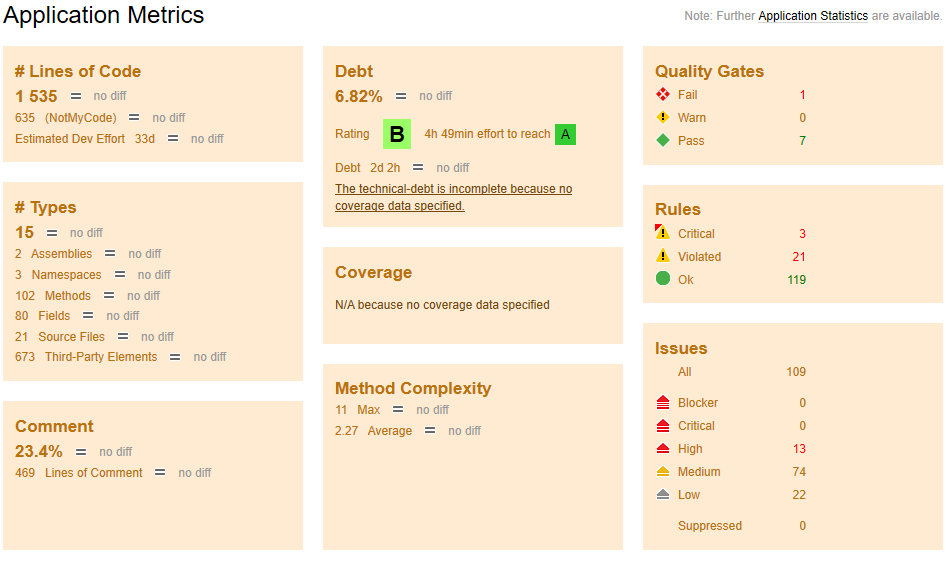Click the High issues severity icon
The width and height of the screenshot is (946, 565).
[x=662, y=449]
